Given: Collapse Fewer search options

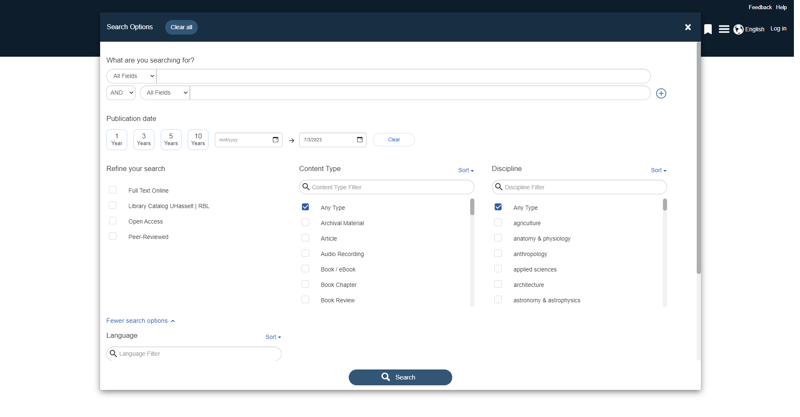Looking at the screenshot, I should (x=140, y=321).
